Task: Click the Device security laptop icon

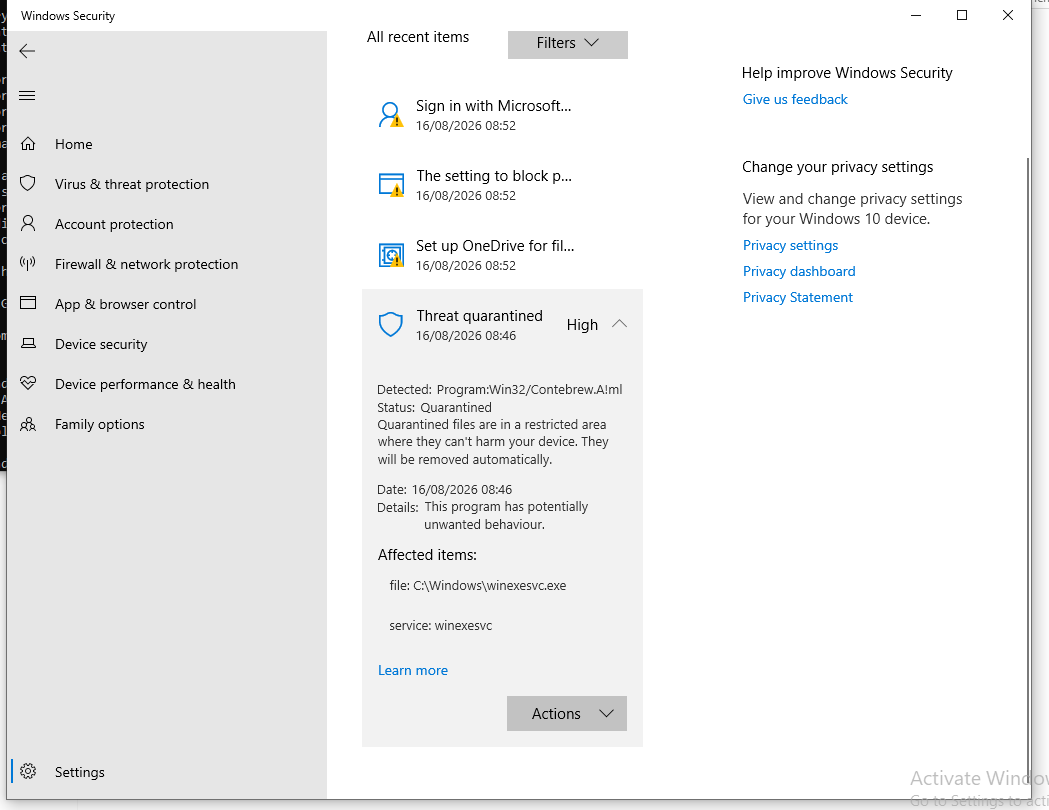Action: (27, 343)
